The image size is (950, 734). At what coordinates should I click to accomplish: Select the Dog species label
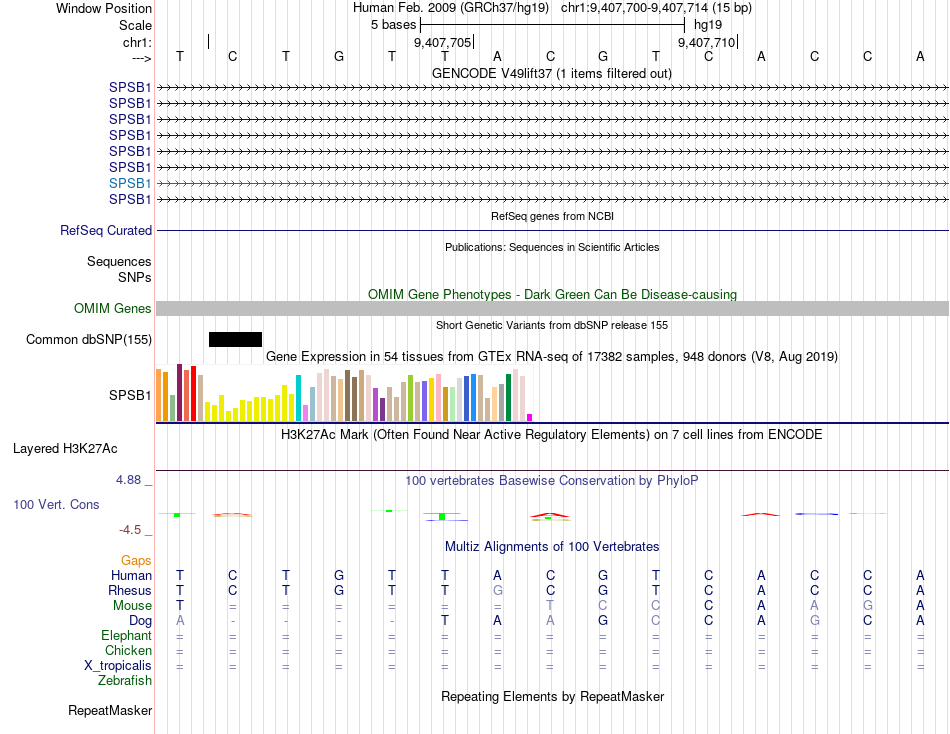coord(140,621)
